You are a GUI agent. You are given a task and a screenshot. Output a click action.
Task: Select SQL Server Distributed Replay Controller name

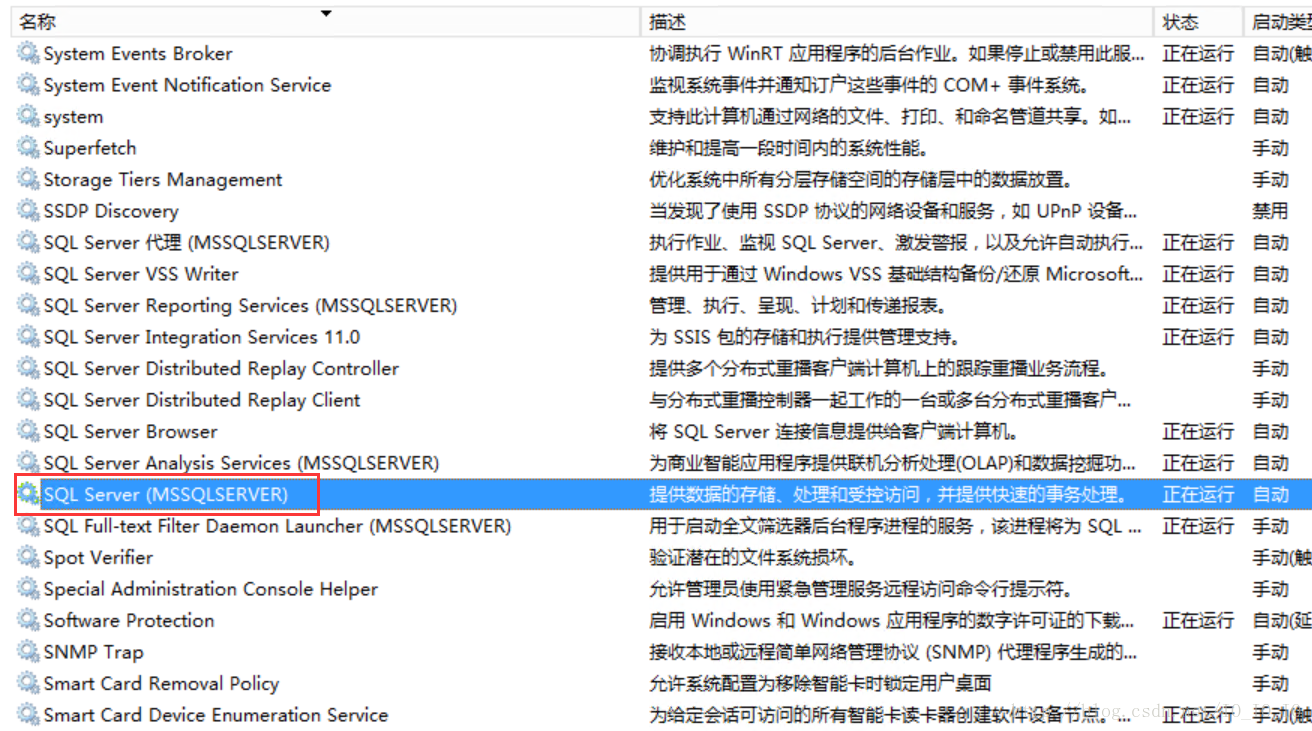tap(221, 368)
